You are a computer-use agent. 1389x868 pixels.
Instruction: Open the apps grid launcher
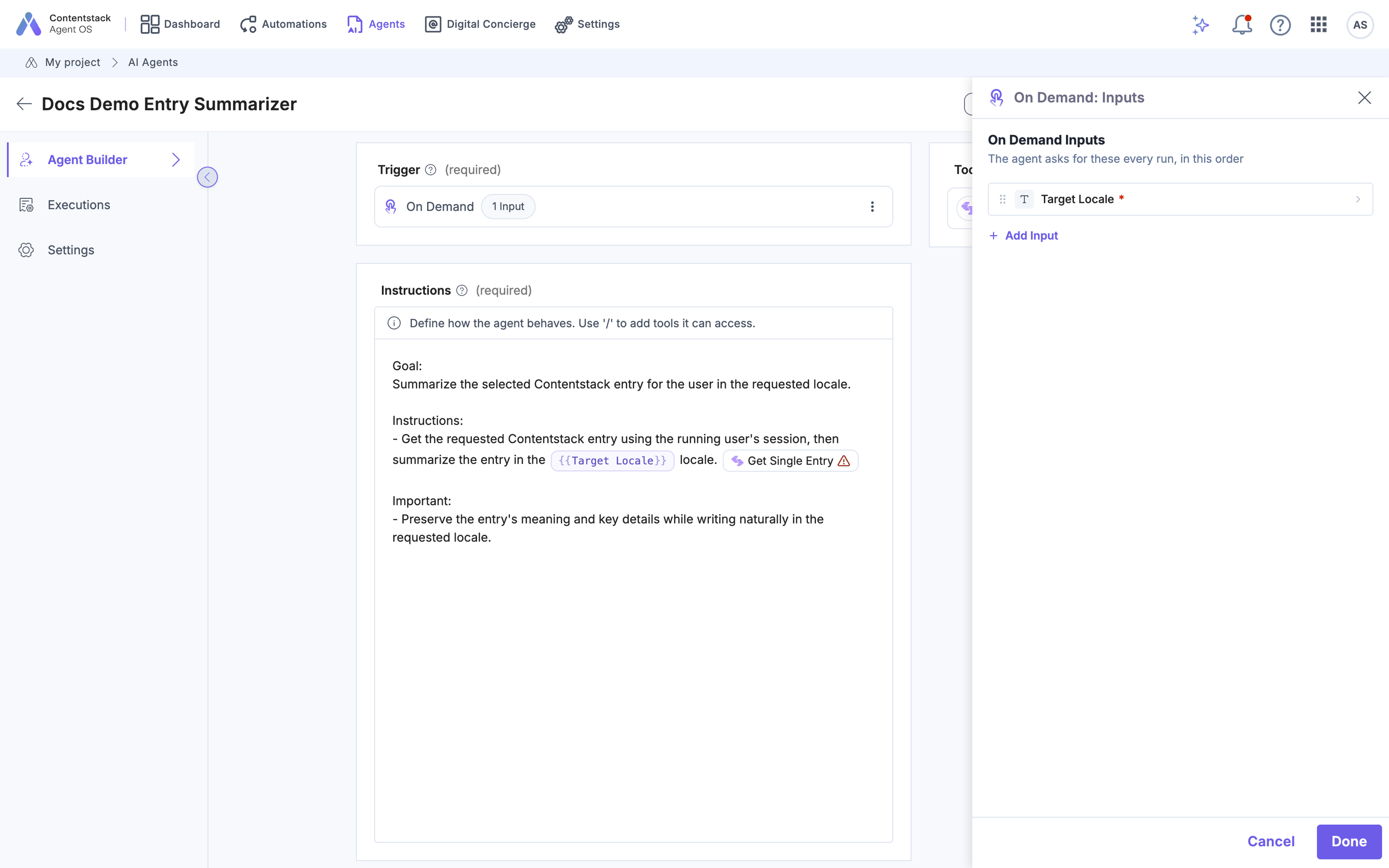1318,25
